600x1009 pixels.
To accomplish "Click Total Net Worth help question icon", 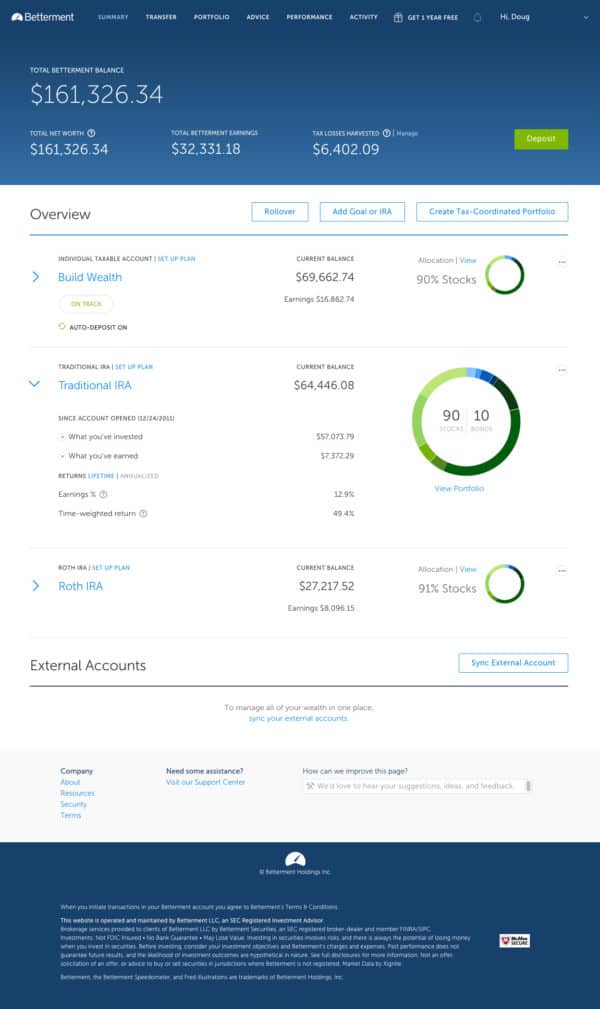I will click(x=91, y=133).
